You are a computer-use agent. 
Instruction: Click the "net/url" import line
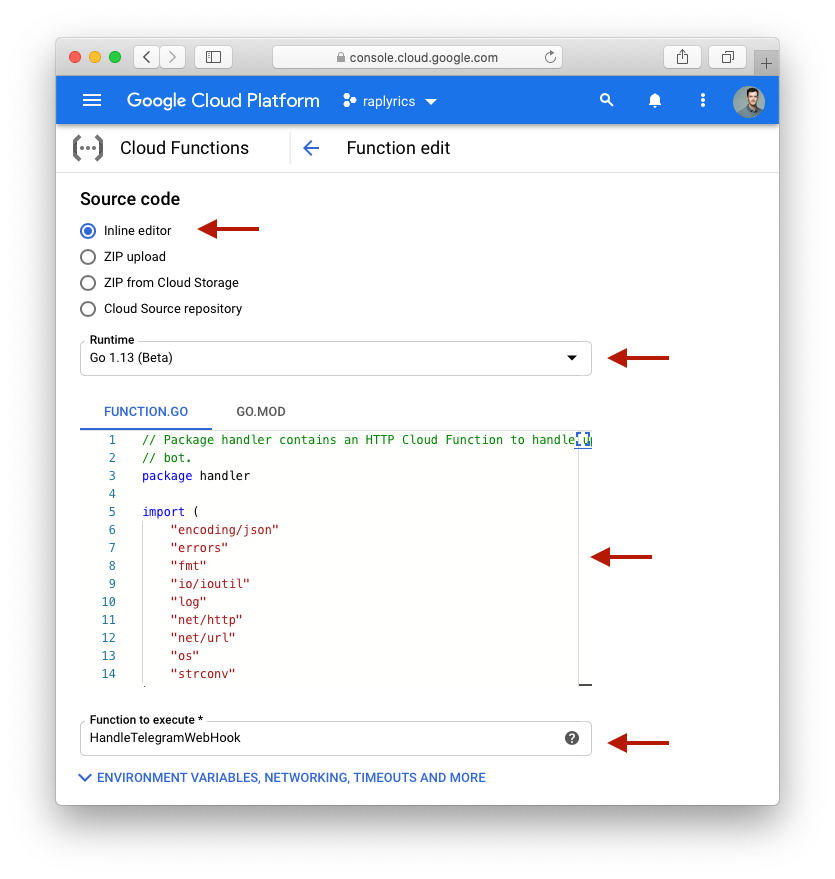tap(203, 638)
